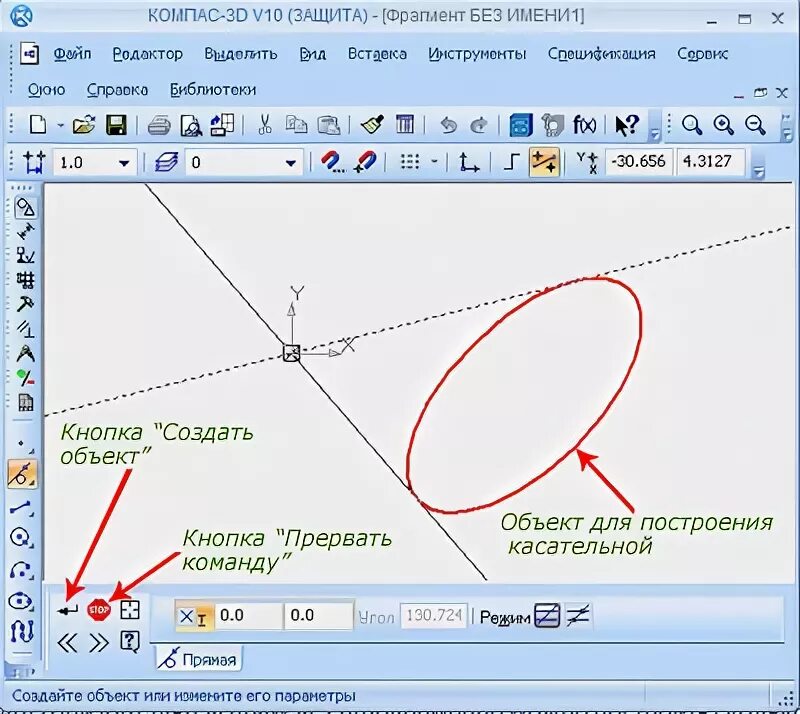Expand the grid options arrow

tap(434, 162)
